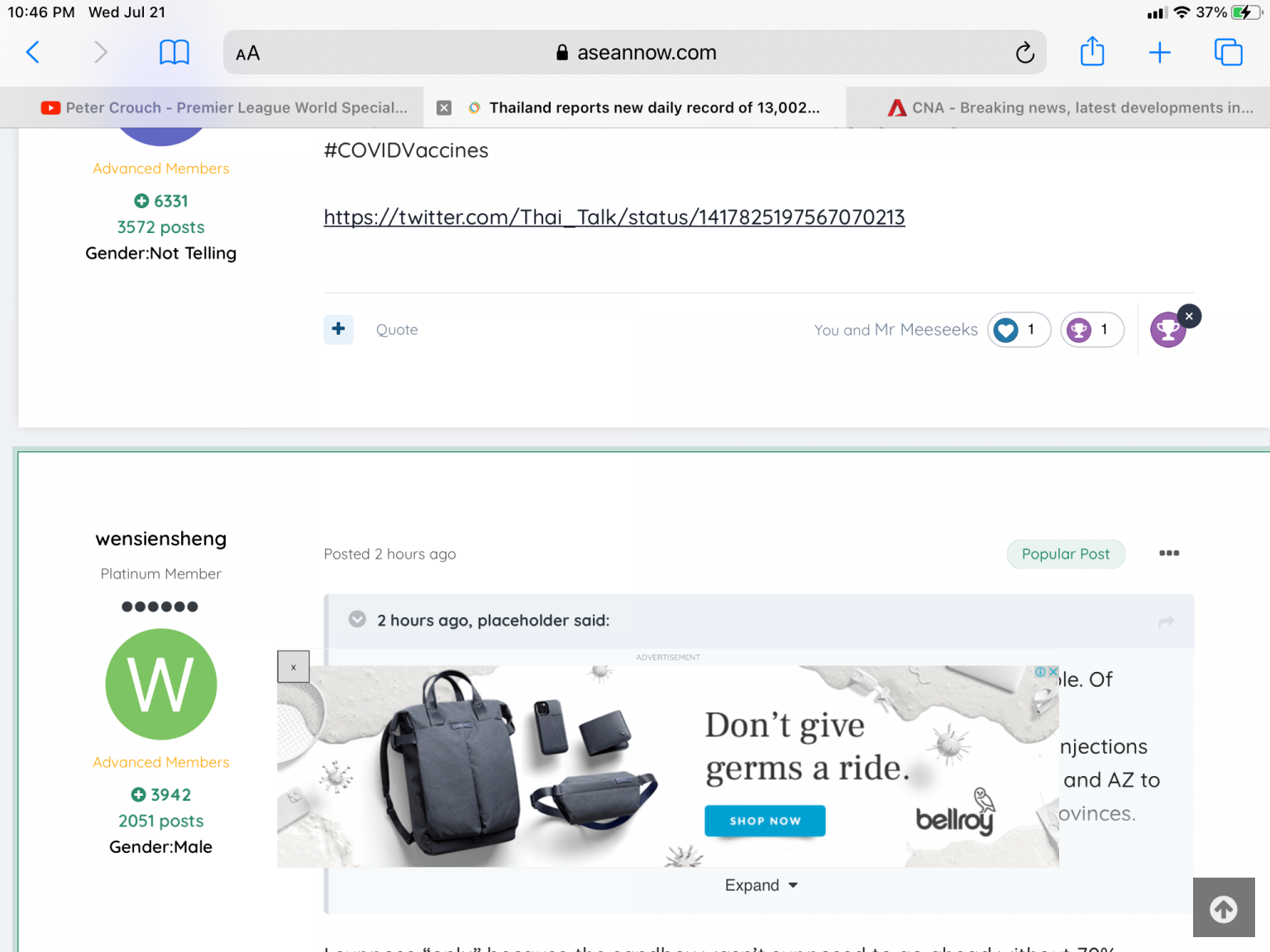Click the Quote link under post
Viewport: 1270px width, 952px height.
pos(397,330)
